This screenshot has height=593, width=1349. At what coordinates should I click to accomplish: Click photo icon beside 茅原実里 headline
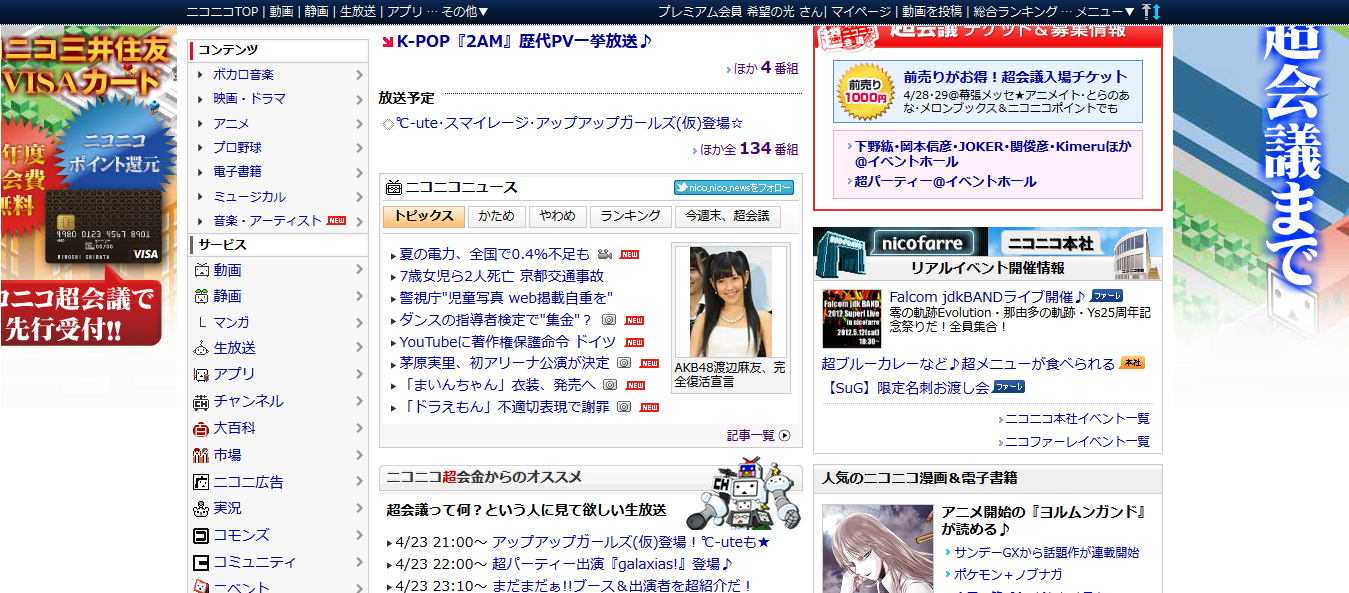click(x=623, y=363)
